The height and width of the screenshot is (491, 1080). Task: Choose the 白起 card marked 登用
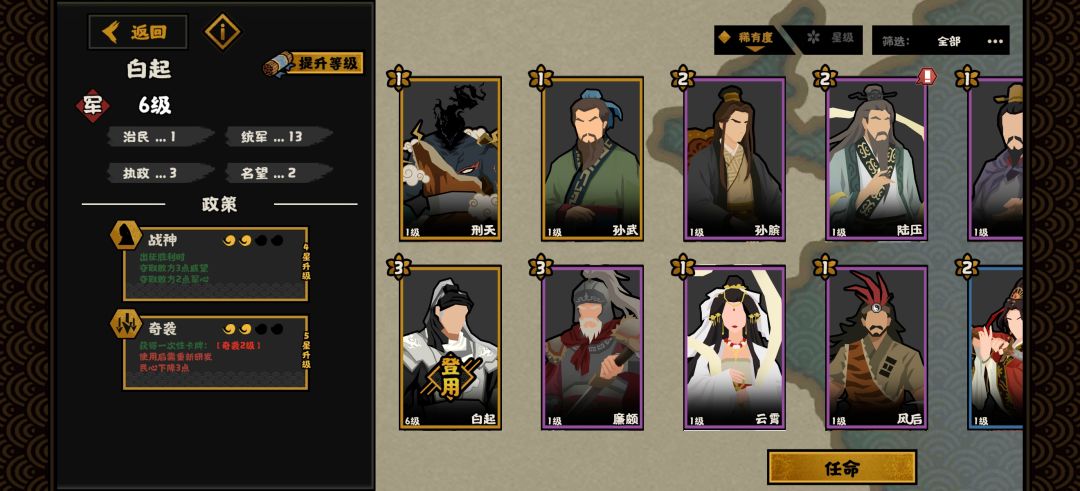(450, 348)
